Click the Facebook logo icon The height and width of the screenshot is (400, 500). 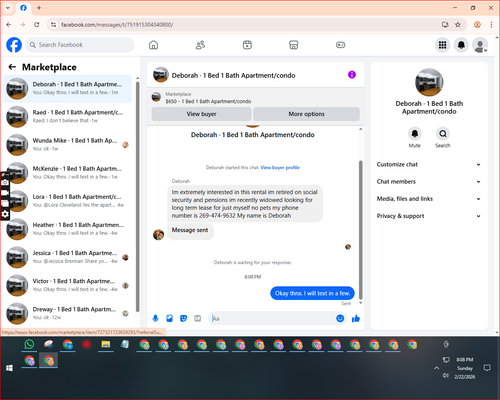point(14,45)
